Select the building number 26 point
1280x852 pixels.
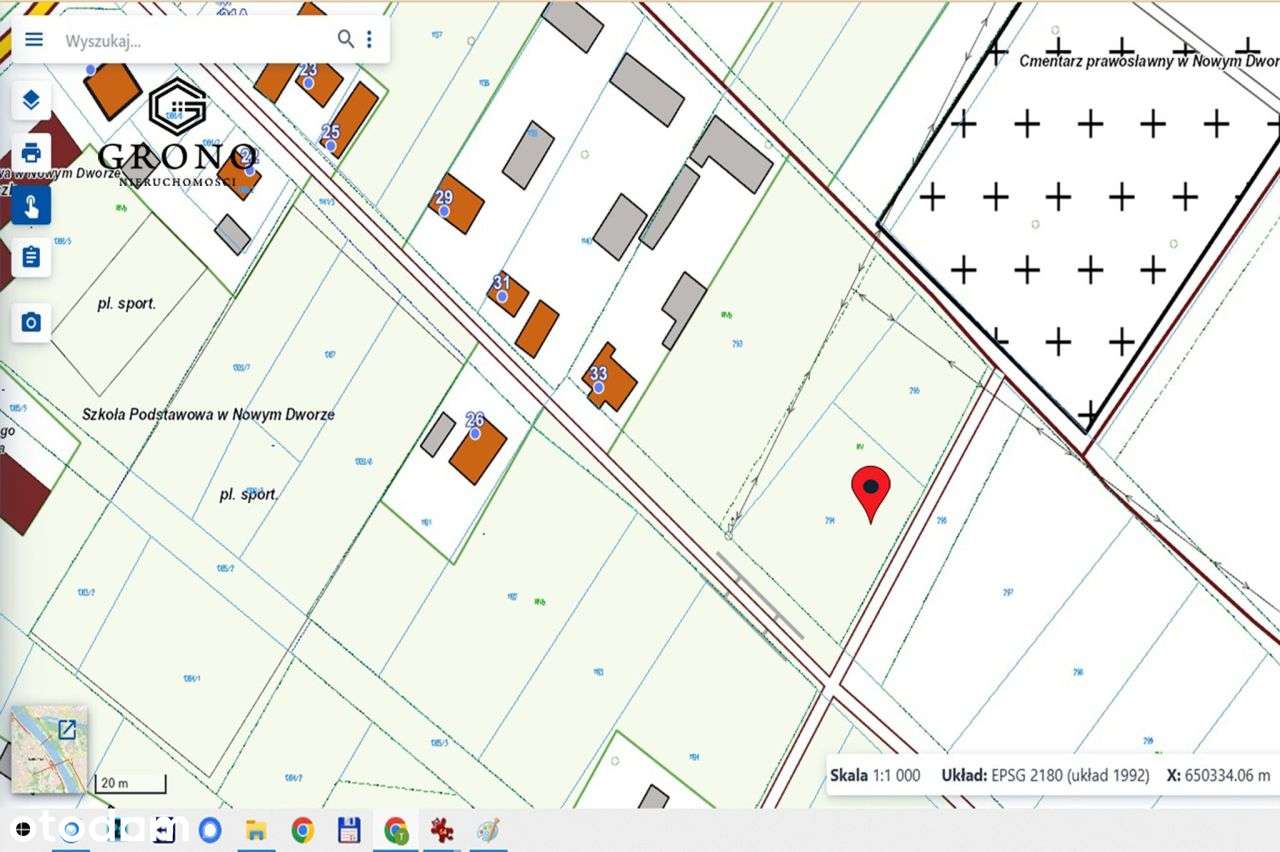coord(475,433)
